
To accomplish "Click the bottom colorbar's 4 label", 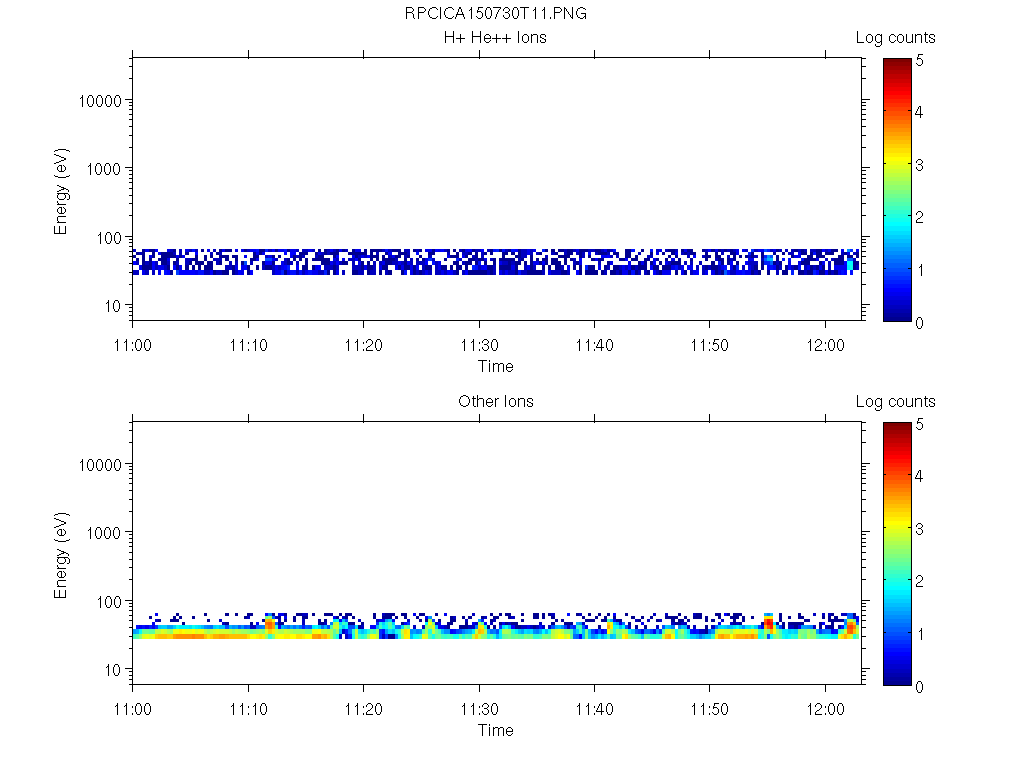I will (920, 476).
